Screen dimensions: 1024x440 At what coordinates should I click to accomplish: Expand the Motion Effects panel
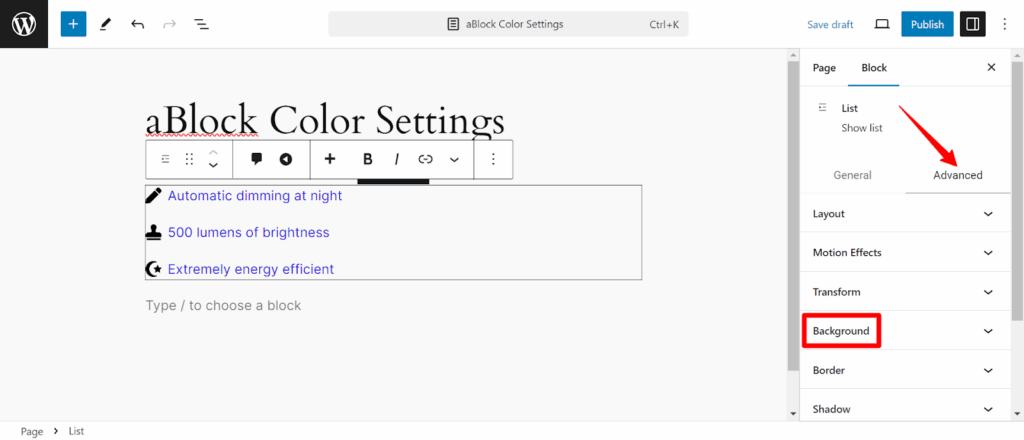pos(905,253)
